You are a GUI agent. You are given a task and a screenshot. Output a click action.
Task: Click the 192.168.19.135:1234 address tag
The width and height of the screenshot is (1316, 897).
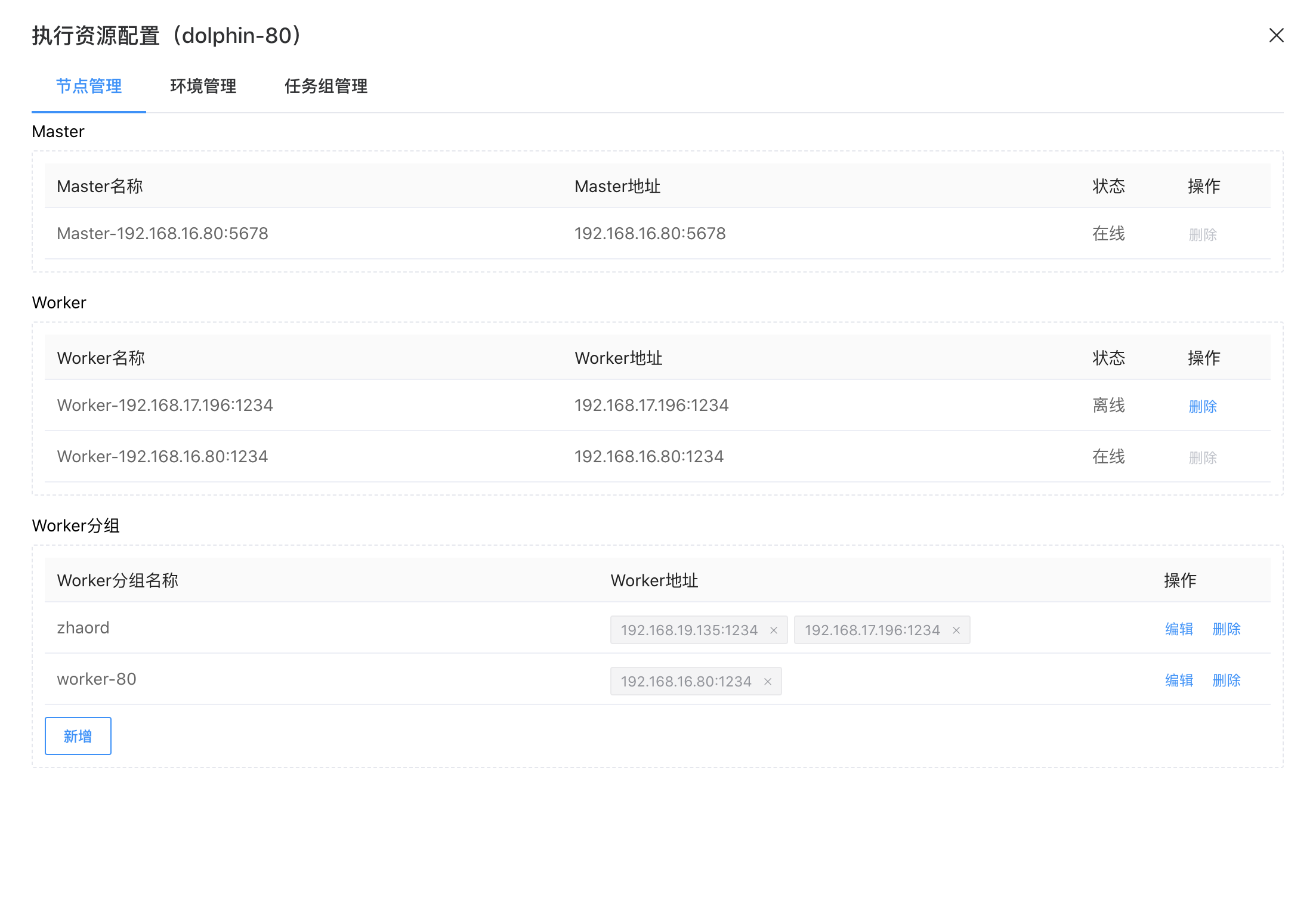688,630
